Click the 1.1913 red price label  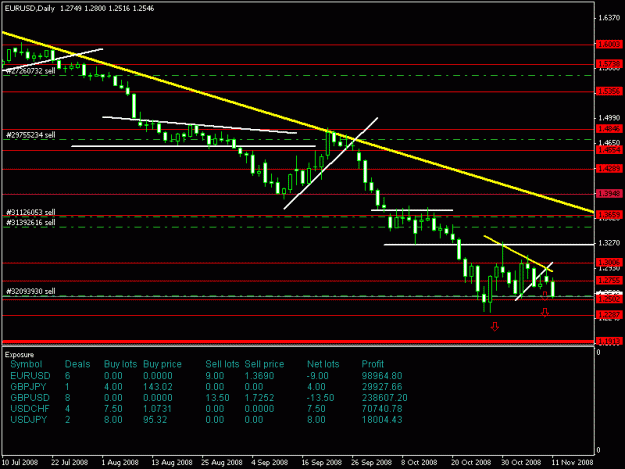click(x=609, y=341)
